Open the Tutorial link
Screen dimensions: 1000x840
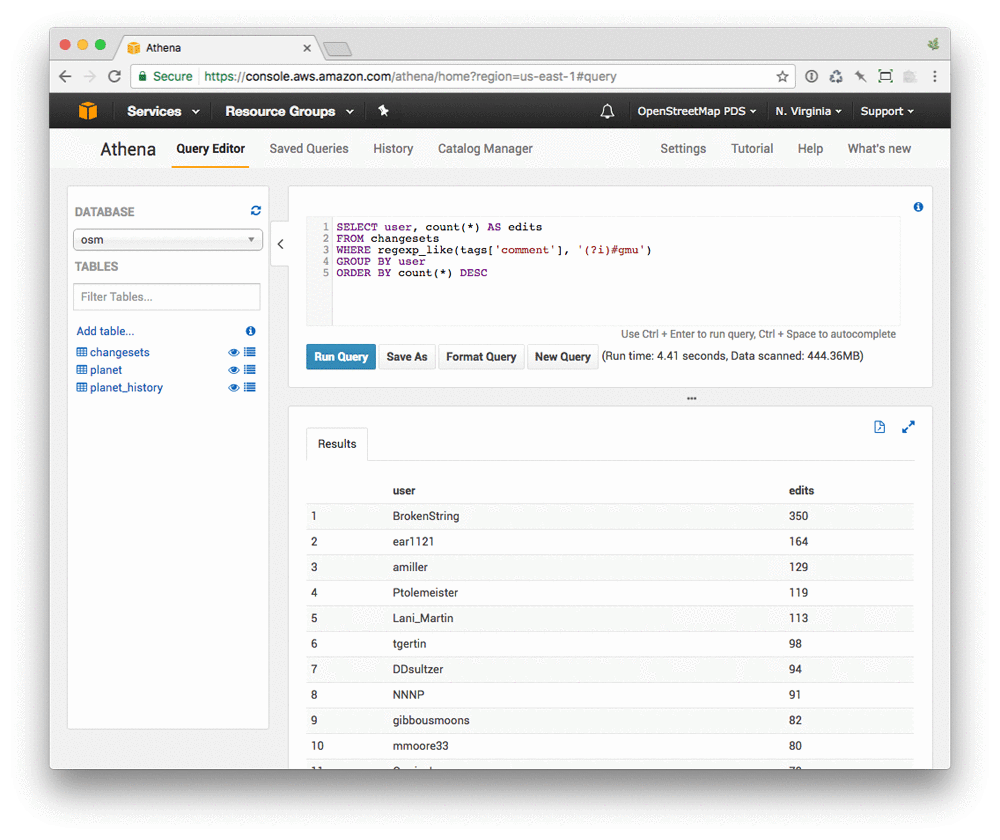[752, 149]
